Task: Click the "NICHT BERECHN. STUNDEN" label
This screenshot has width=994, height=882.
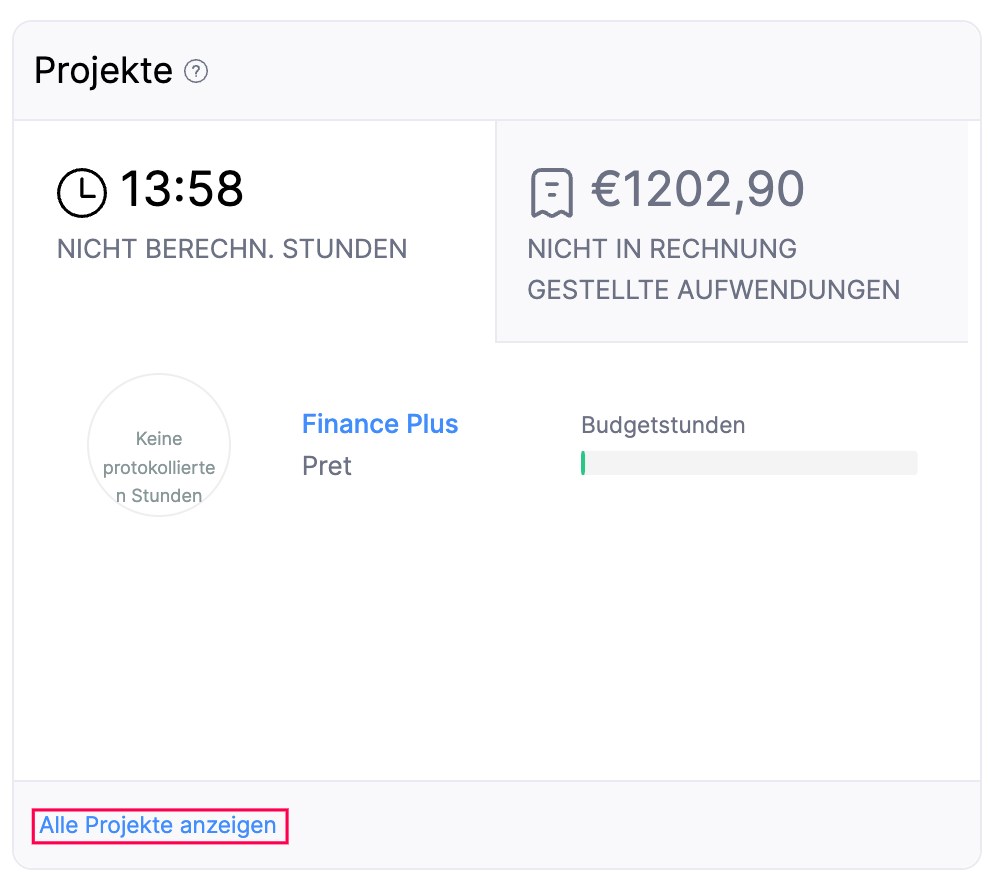Action: coord(232,249)
